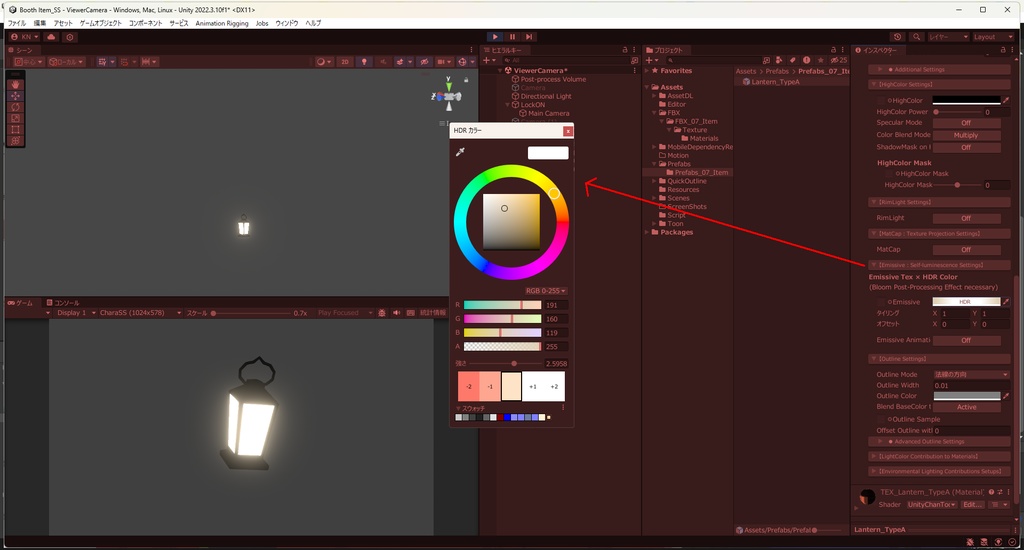Click the Play button

tap(495, 37)
